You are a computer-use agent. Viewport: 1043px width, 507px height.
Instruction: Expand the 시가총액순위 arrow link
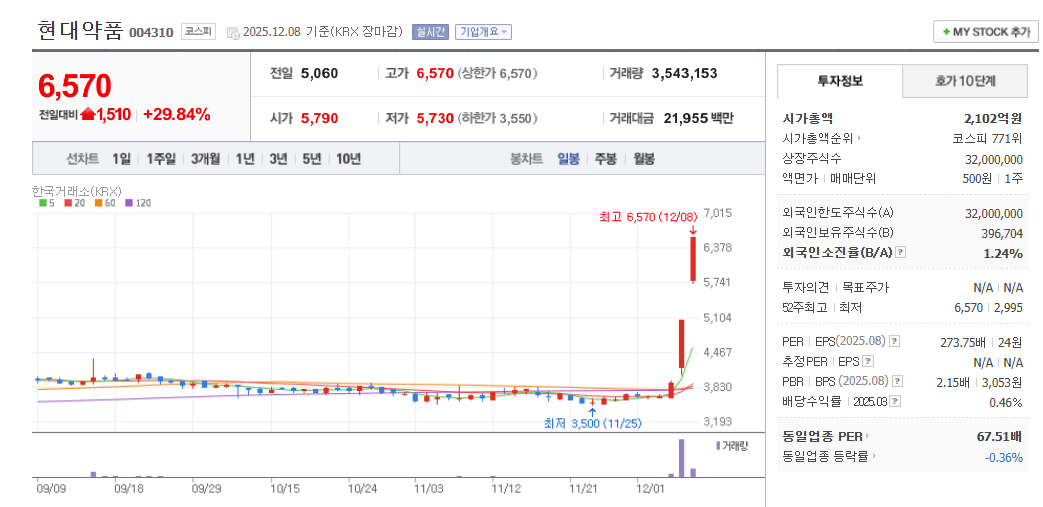coord(859,139)
